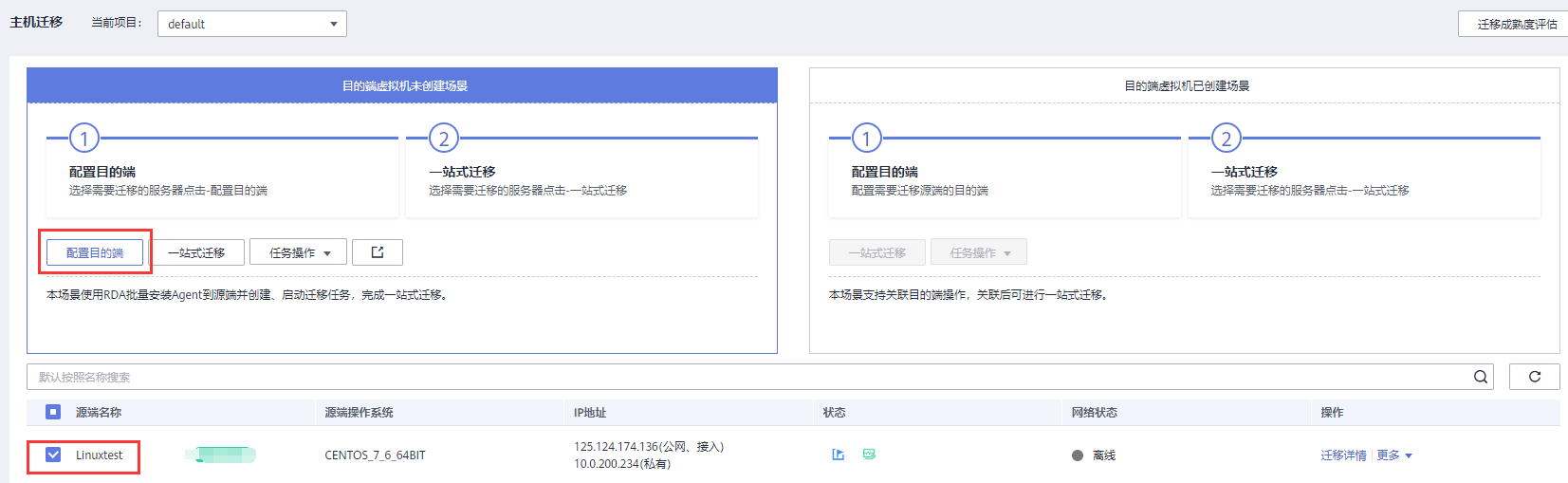
Task: Toggle the select-all checkbox in table header
Action: click(x=53, y=412)
